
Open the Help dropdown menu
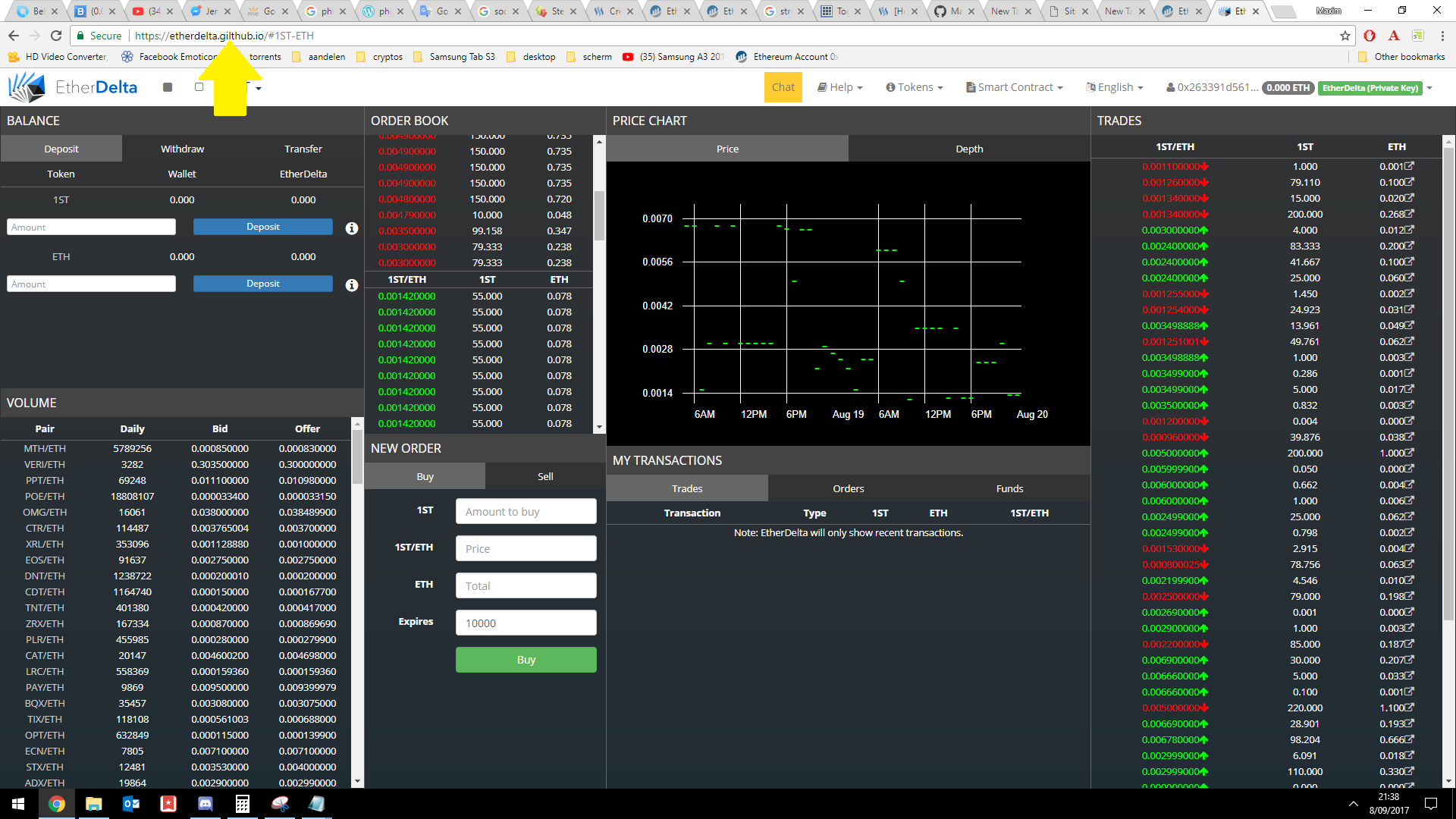(x=839, y=87)
